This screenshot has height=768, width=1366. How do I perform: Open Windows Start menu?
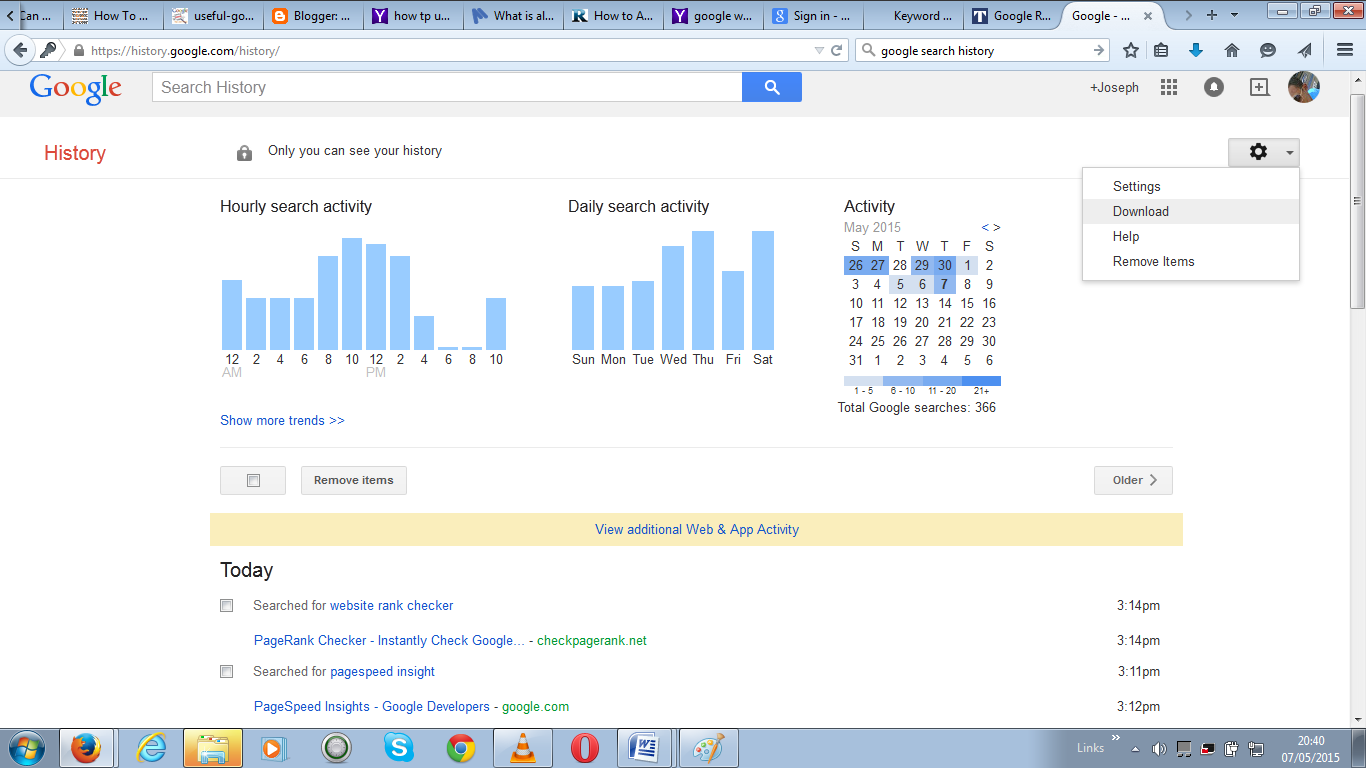(x=25, y=748)
